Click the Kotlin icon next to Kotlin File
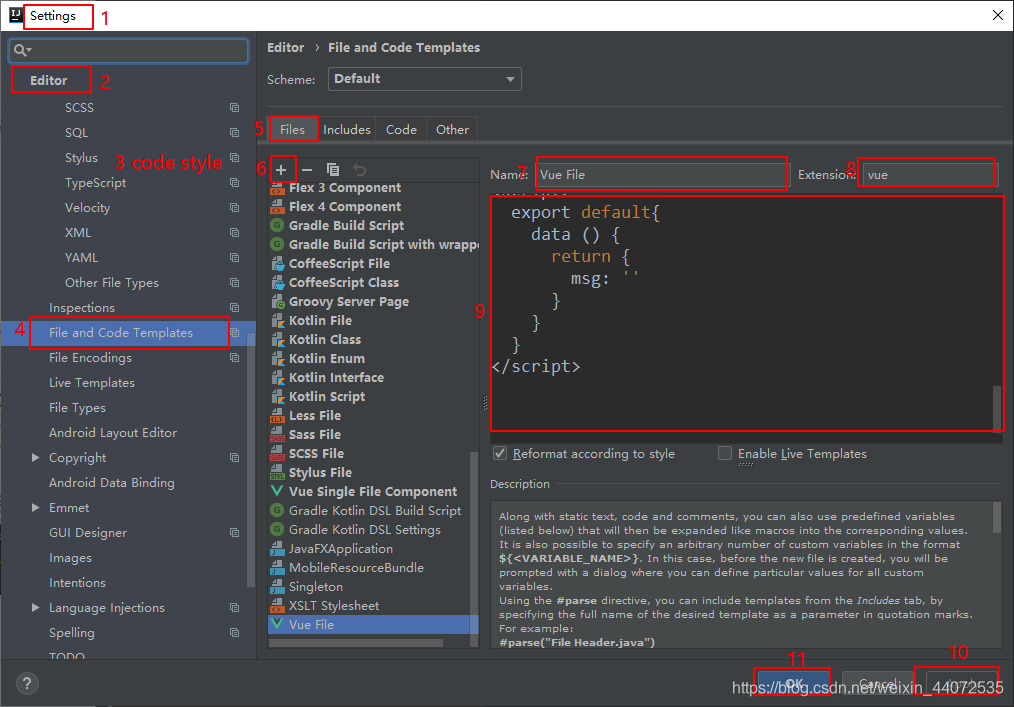 click(277, 321)
